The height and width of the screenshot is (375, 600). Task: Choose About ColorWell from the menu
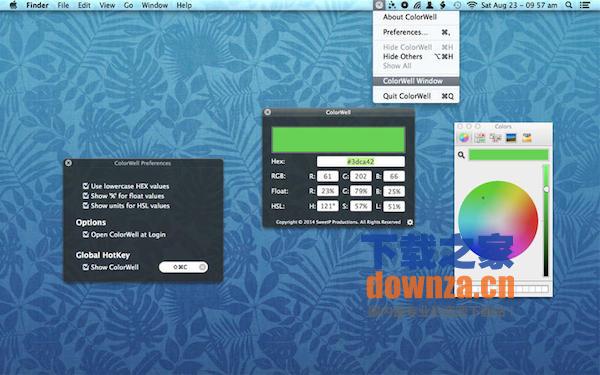tap(416, 17)
